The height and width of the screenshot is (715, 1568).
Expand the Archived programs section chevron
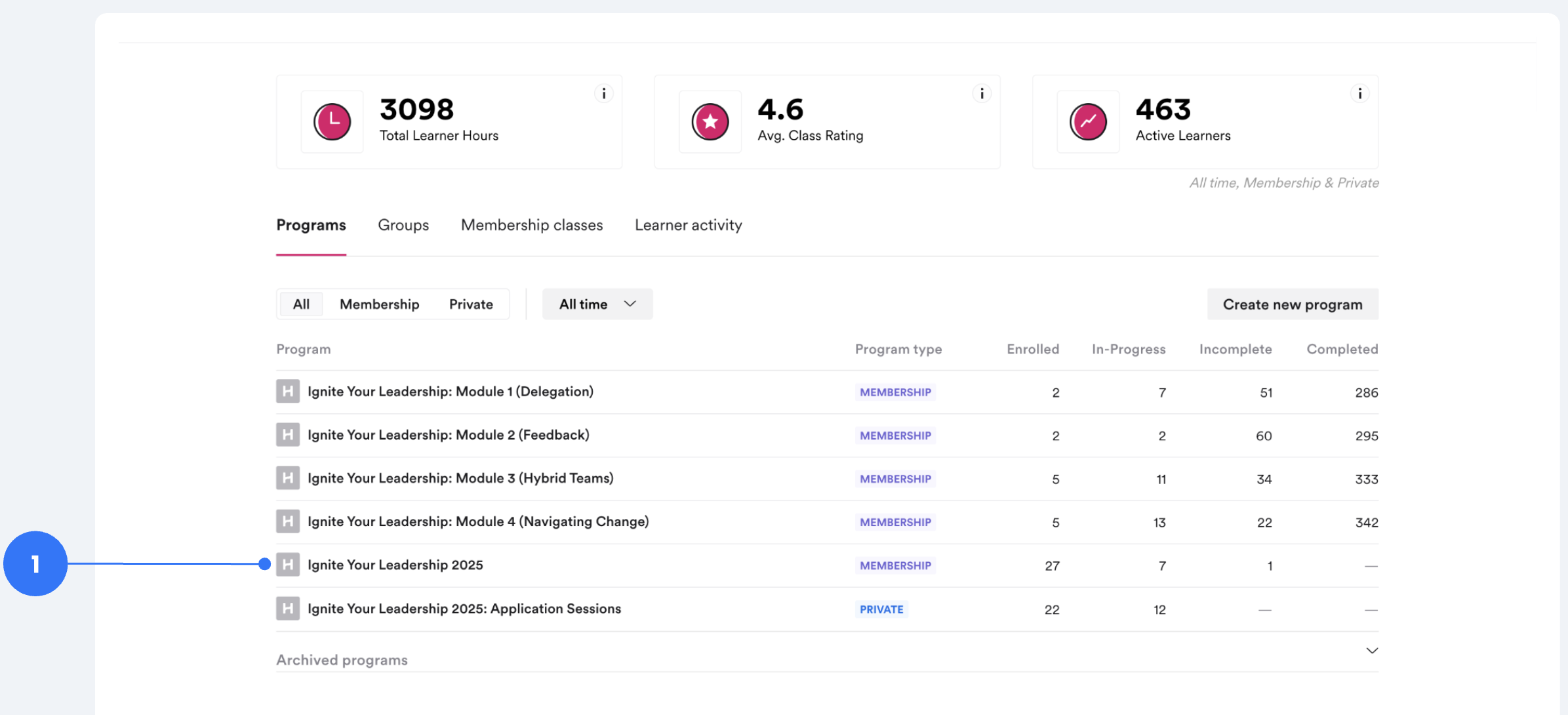pos(1372,651)
